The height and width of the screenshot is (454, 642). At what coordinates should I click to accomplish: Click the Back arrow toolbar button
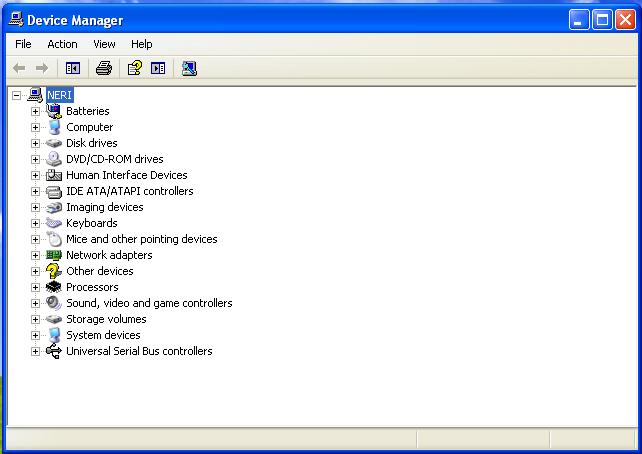pyautogui.click(x=19, y=68)
